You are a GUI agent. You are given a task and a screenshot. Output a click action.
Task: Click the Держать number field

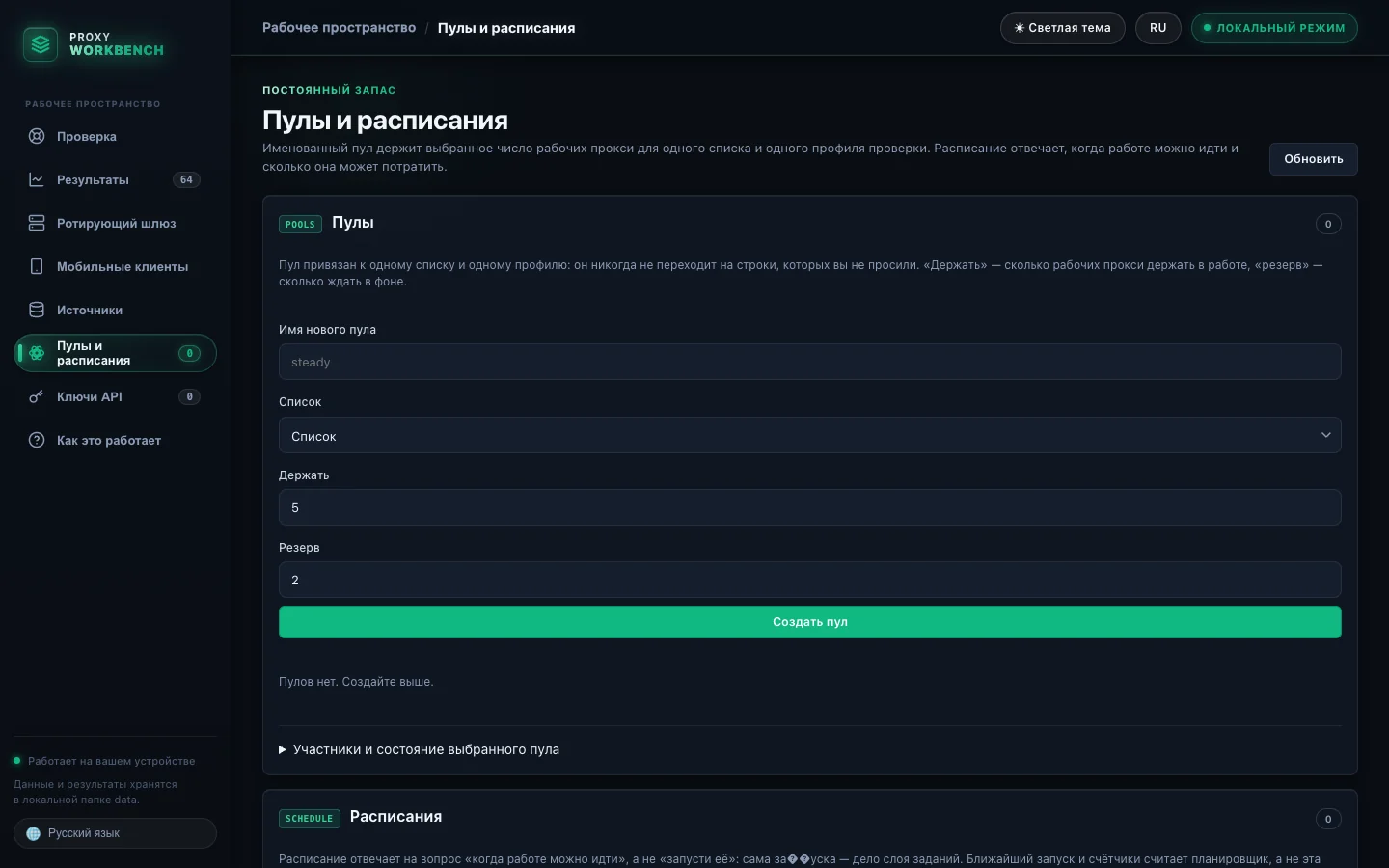810,507
